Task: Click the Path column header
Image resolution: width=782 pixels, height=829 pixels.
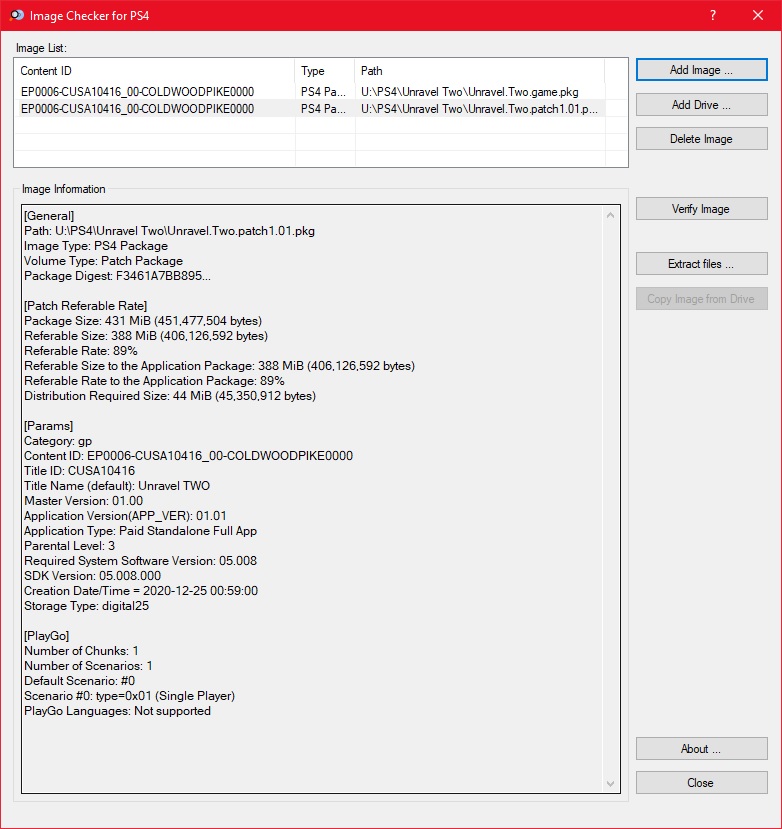Action: 479,71
